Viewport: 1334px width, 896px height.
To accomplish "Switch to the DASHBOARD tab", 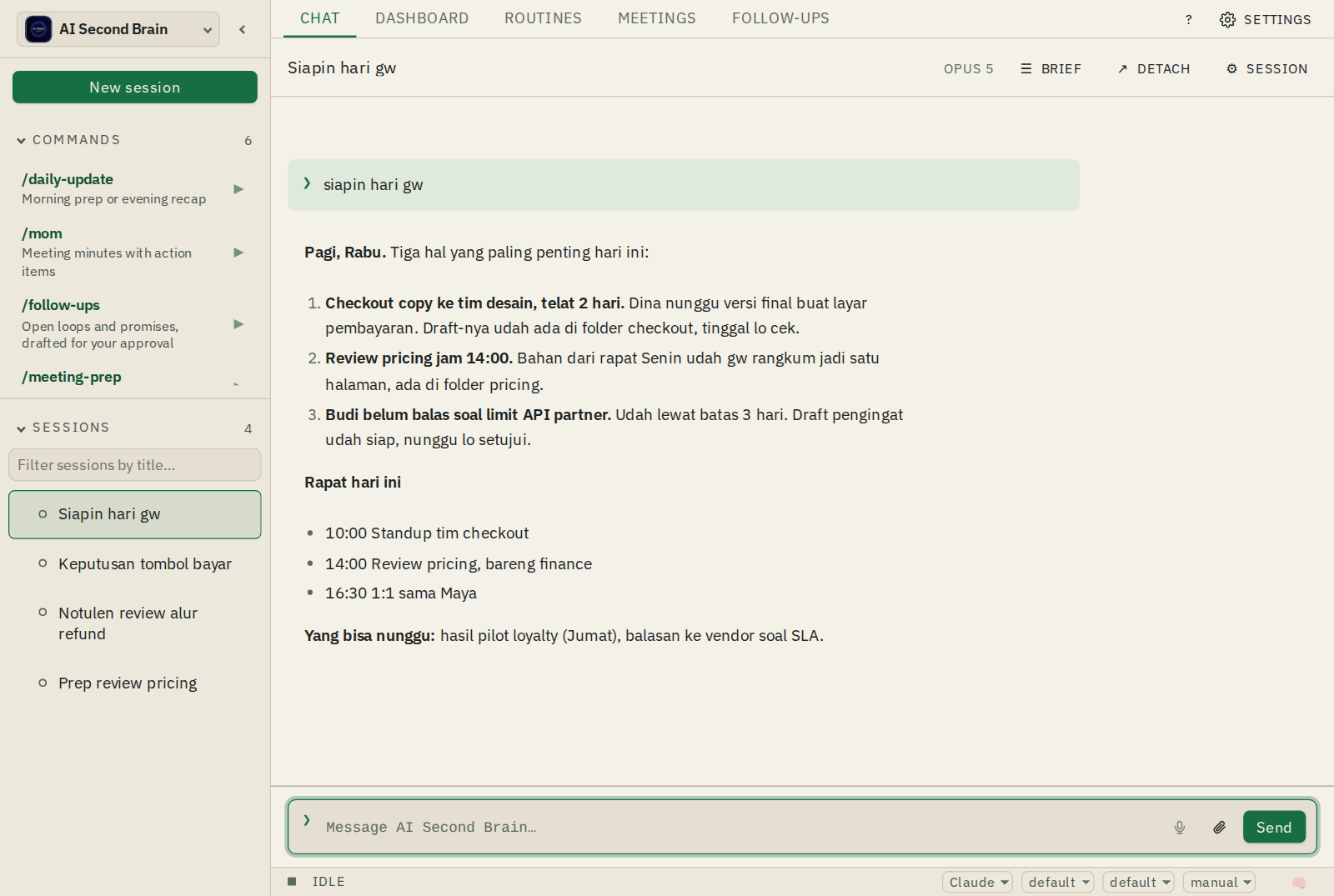I will tap(422, 18).
